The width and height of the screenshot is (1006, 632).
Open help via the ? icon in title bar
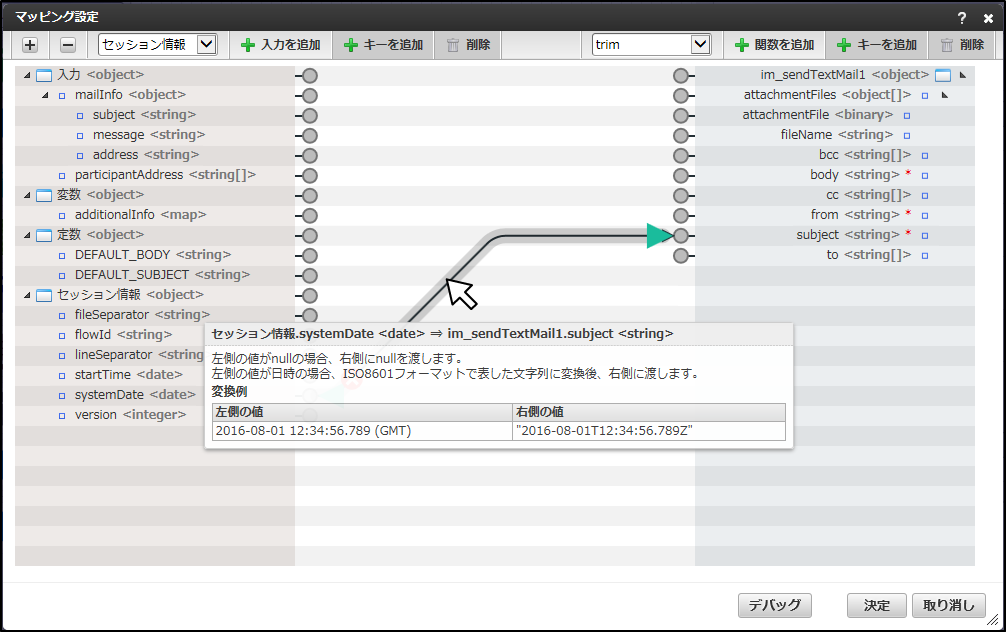coord(960,13)
